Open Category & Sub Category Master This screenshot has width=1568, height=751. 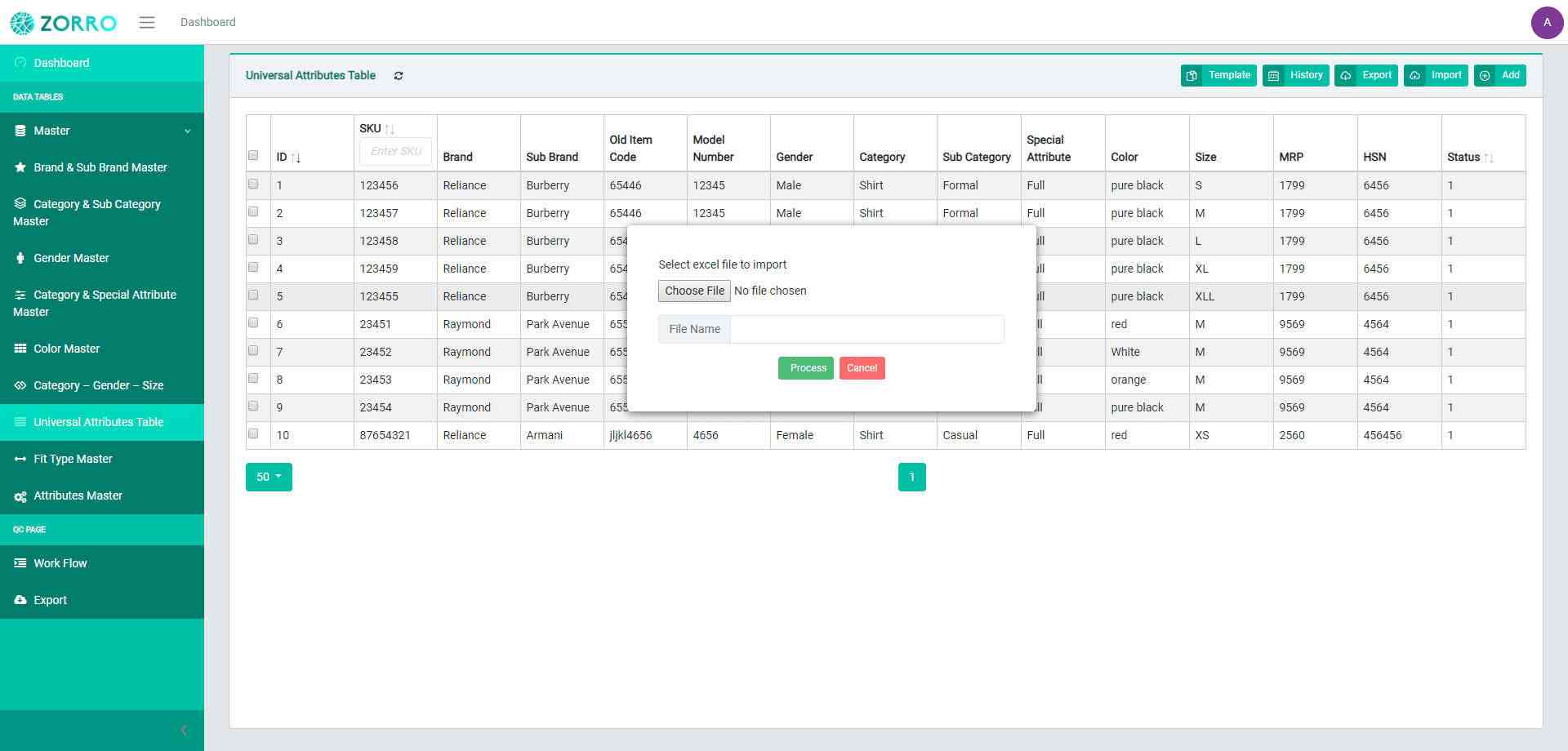click(102, 212)
